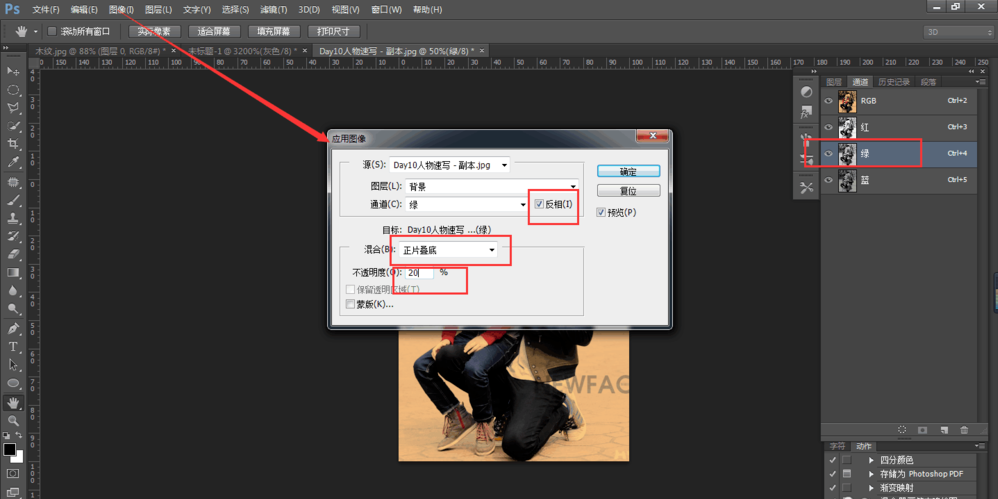
Task: Expand the 渐变映射 action
Action: pos(871,488)
